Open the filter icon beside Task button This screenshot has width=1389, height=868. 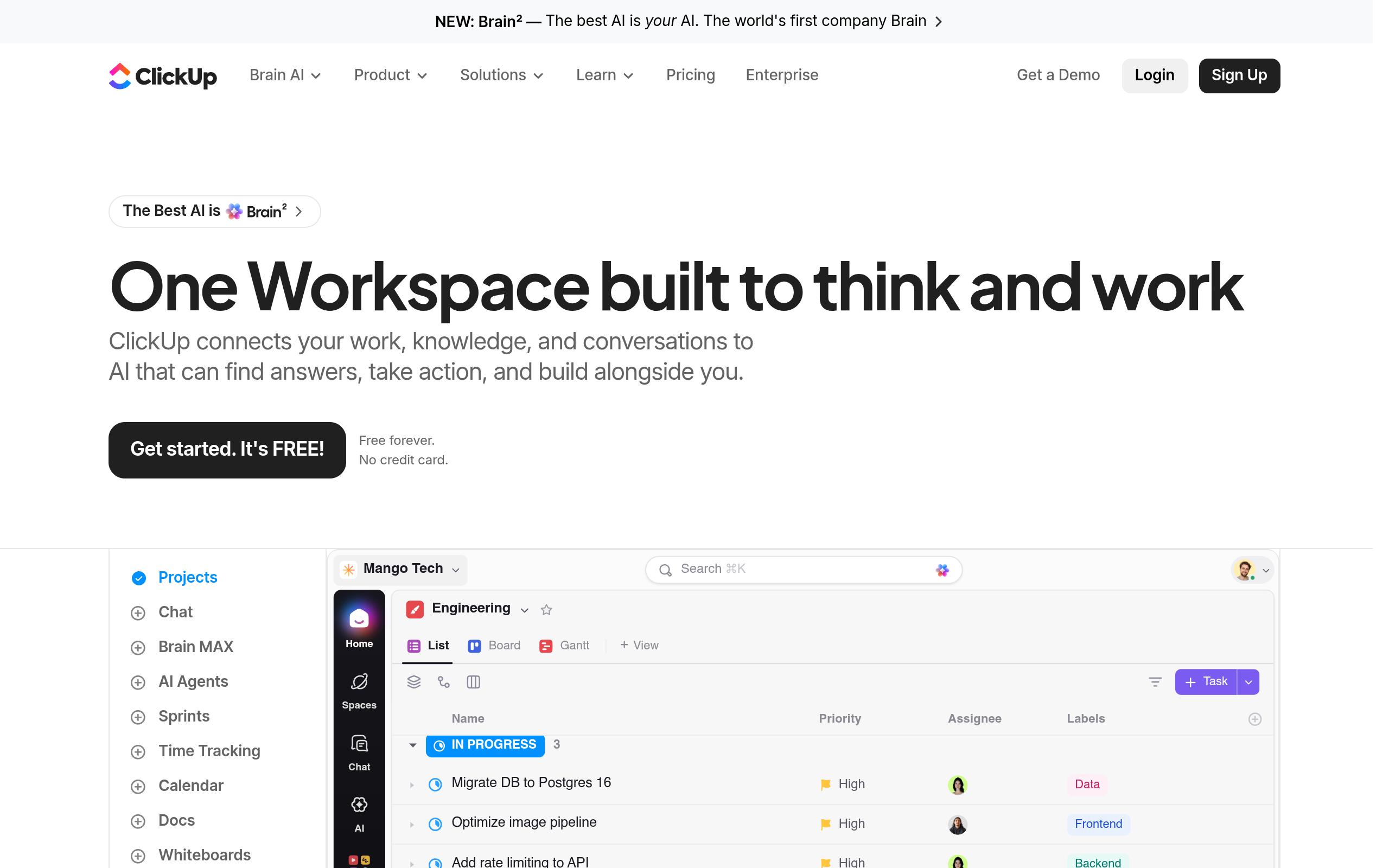point(1155,681)
